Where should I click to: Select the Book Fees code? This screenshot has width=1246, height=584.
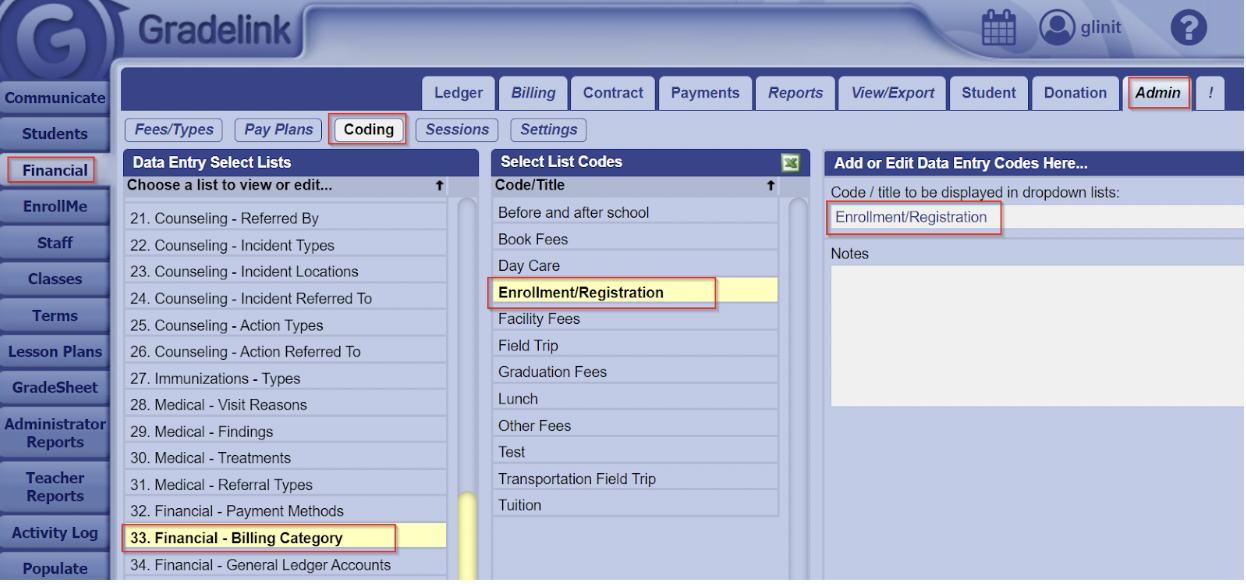635,239
